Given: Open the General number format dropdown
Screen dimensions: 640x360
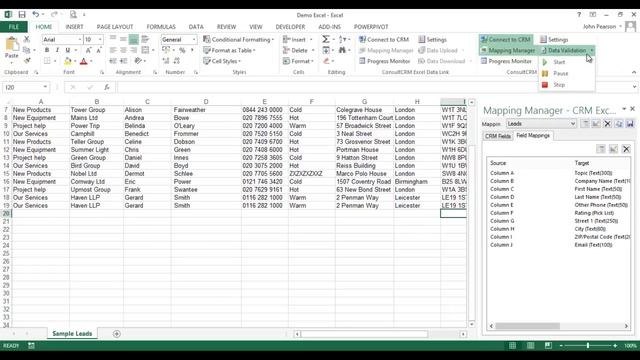Looking at the screenshot, I should [194, 39].
